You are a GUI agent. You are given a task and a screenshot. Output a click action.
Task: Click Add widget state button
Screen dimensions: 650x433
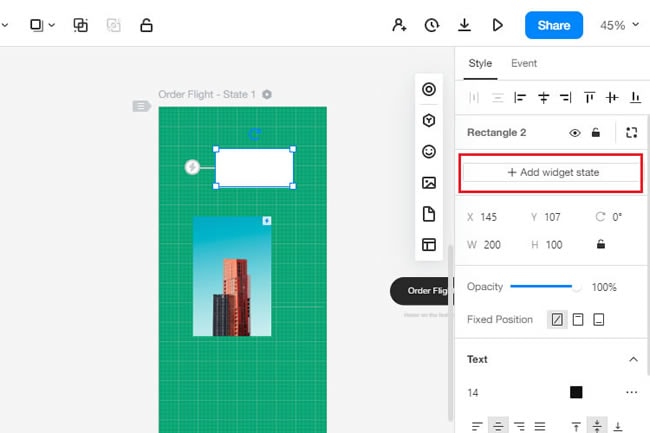click(x=551, y=172)
